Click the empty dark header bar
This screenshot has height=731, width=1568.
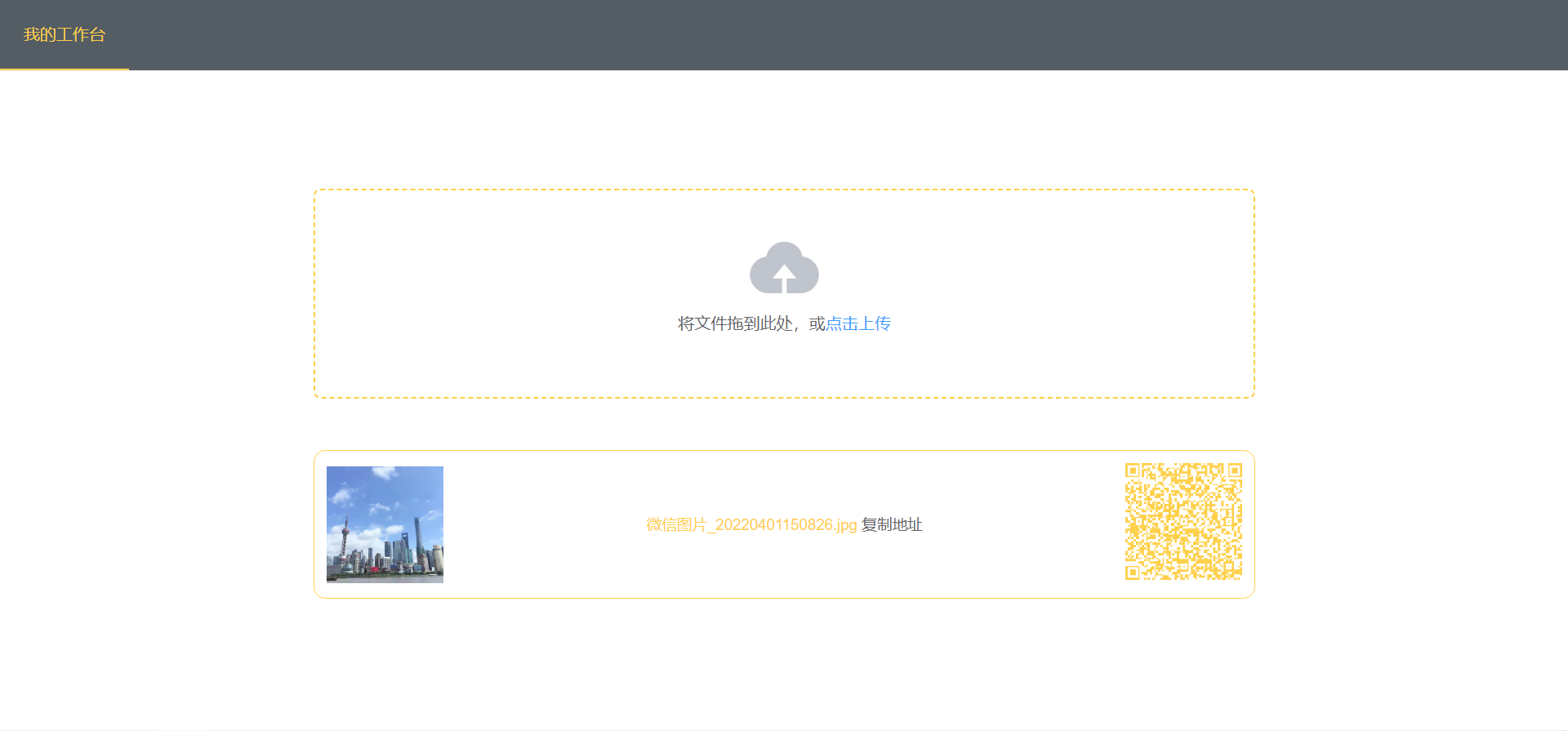817,34
